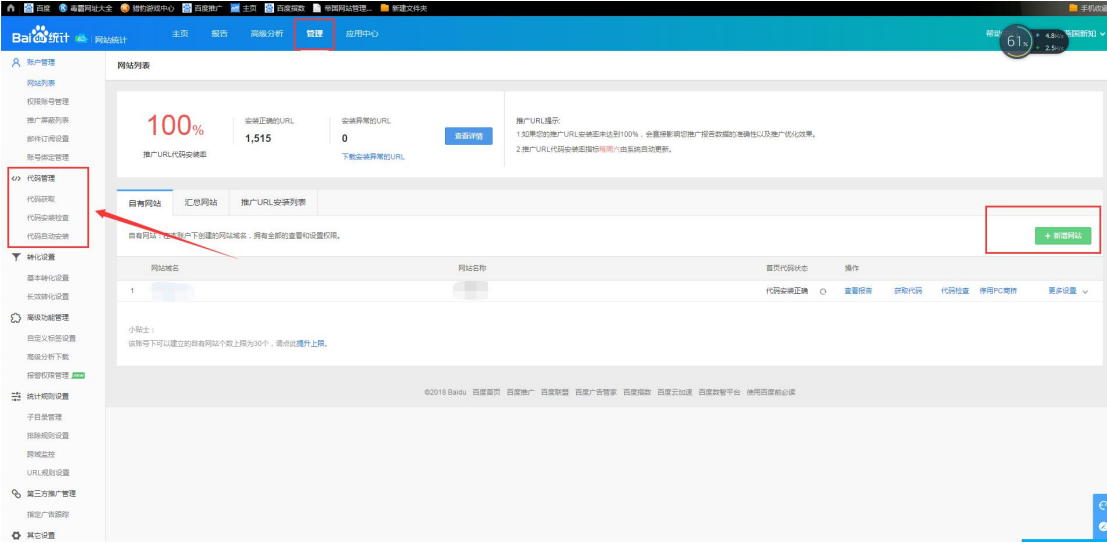
Task: Click the upper blue icon at the right edge
Action: tap(1103, 506)
